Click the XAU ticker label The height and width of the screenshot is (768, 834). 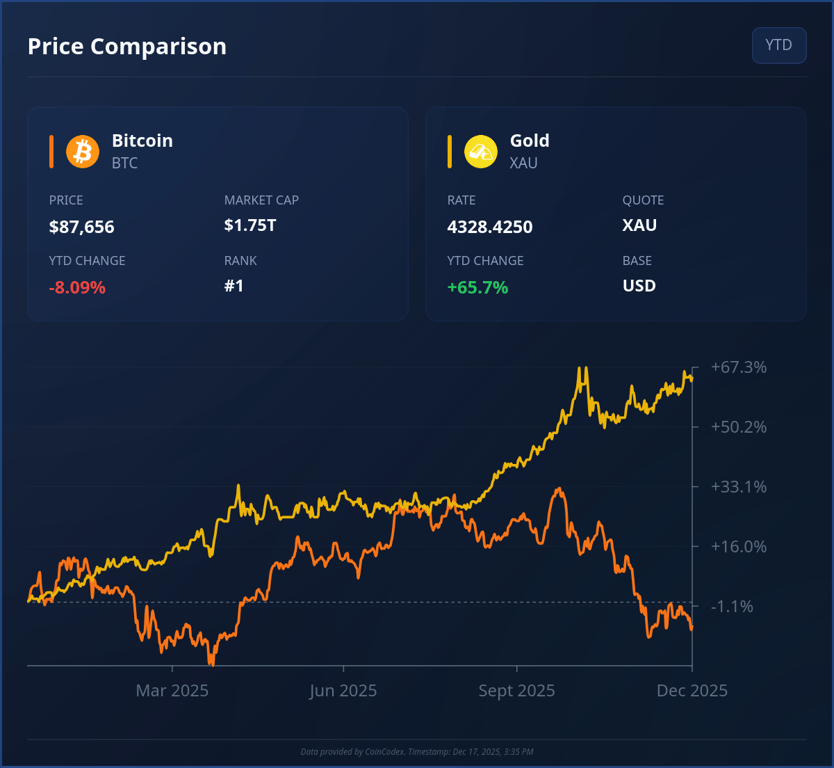tap(523, 163)
